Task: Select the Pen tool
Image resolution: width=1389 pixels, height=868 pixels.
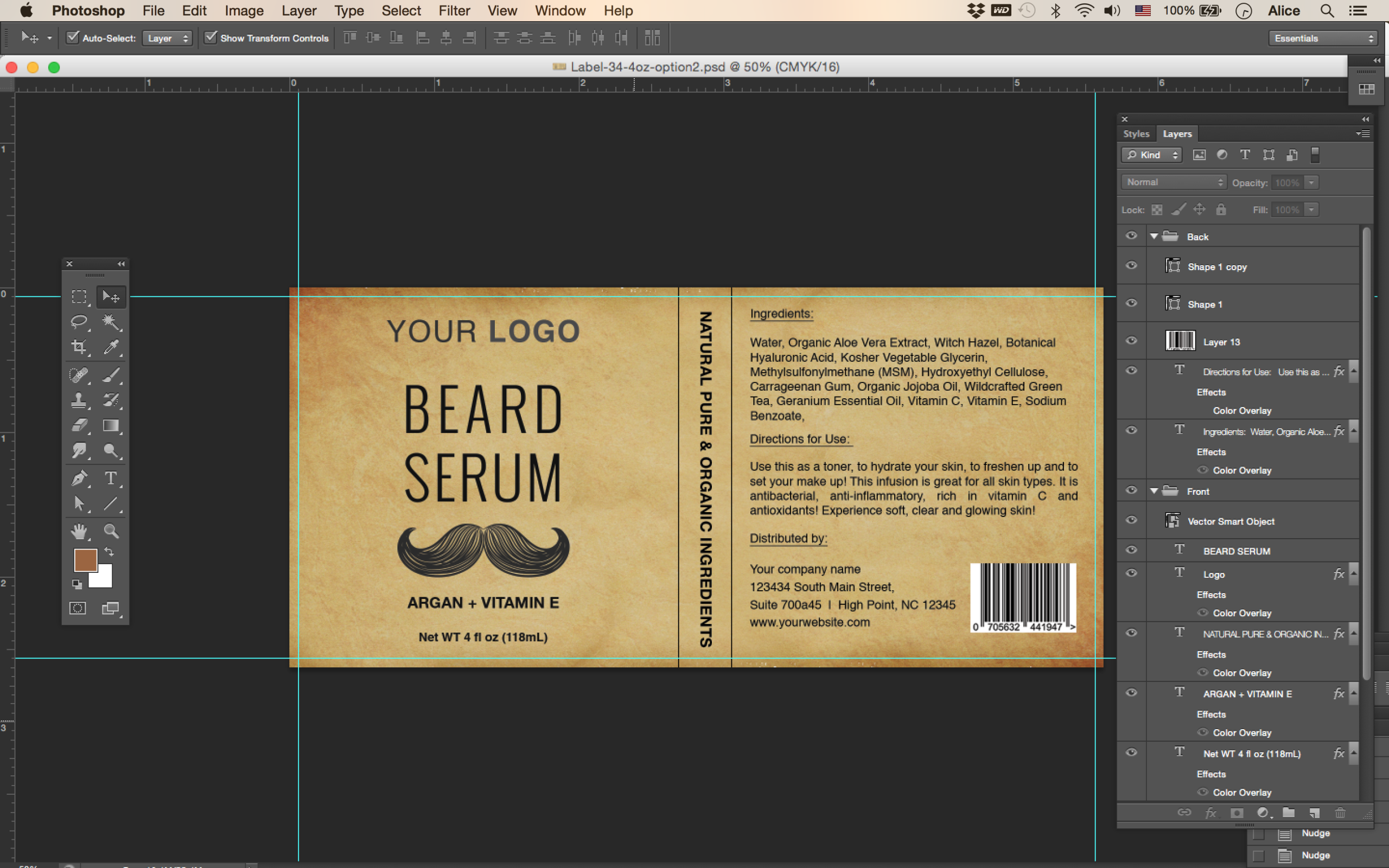Action: click(x=79, y=477)
